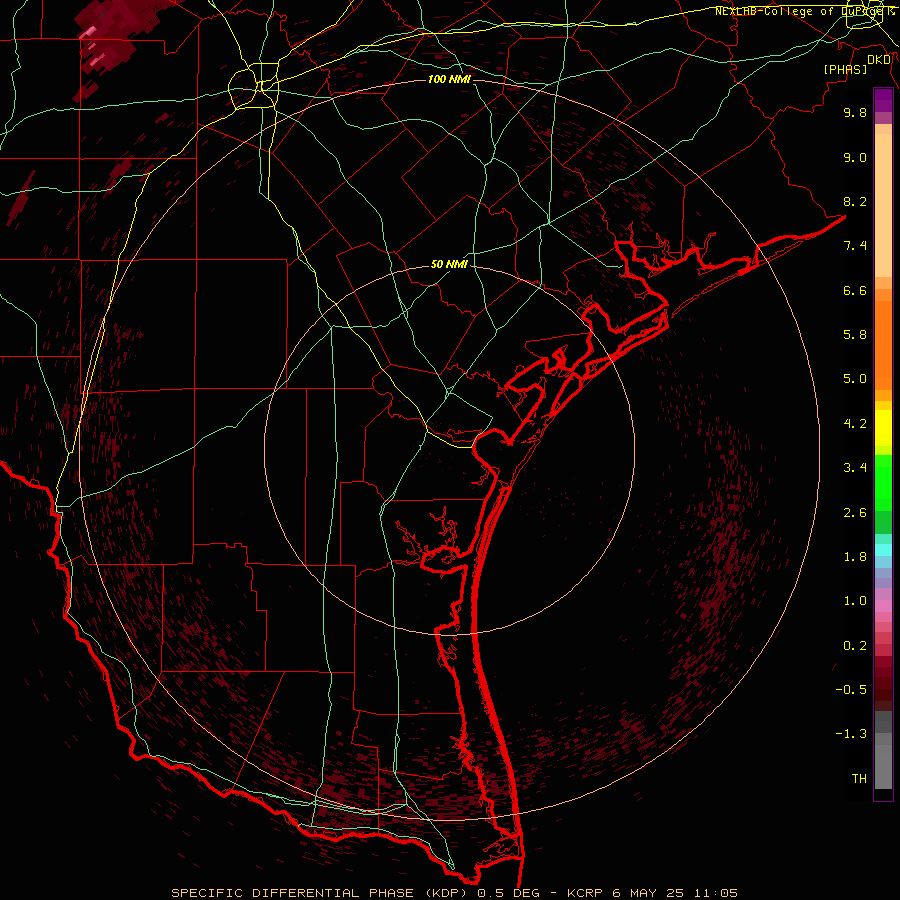900x900 pixels.
Task: Click the yellow highway loop around the city
Action: click(253, 87)
